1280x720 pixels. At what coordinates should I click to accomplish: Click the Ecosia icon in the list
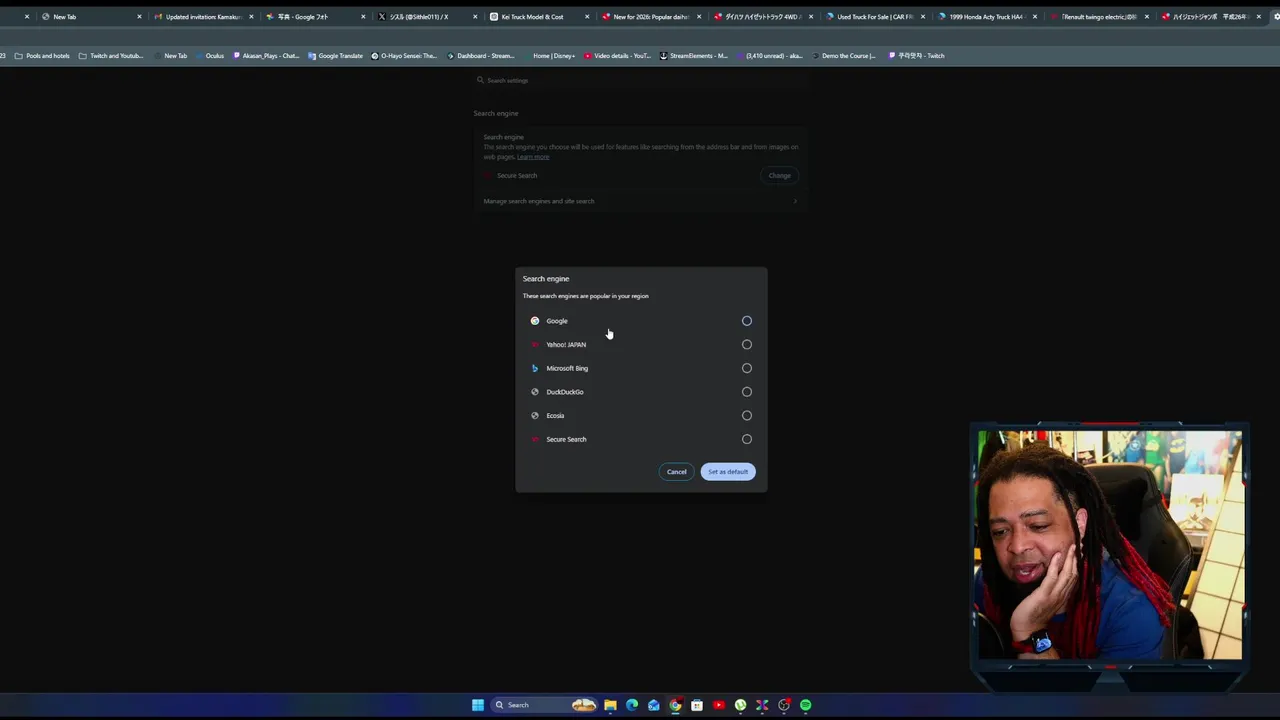pos(535,416)
